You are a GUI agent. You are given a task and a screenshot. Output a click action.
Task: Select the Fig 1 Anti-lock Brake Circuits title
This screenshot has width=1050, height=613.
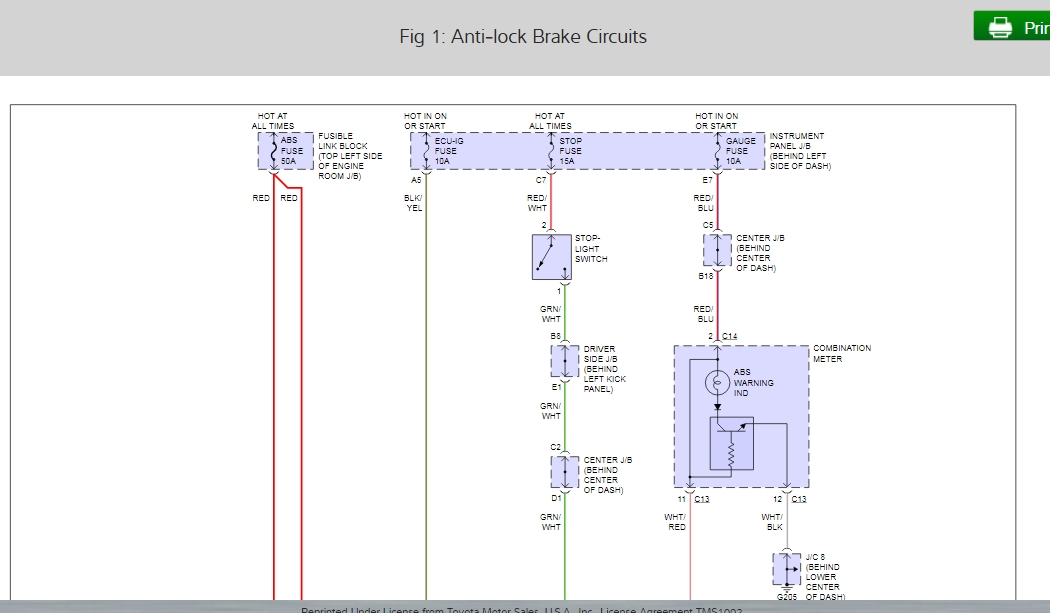[523, 37]
